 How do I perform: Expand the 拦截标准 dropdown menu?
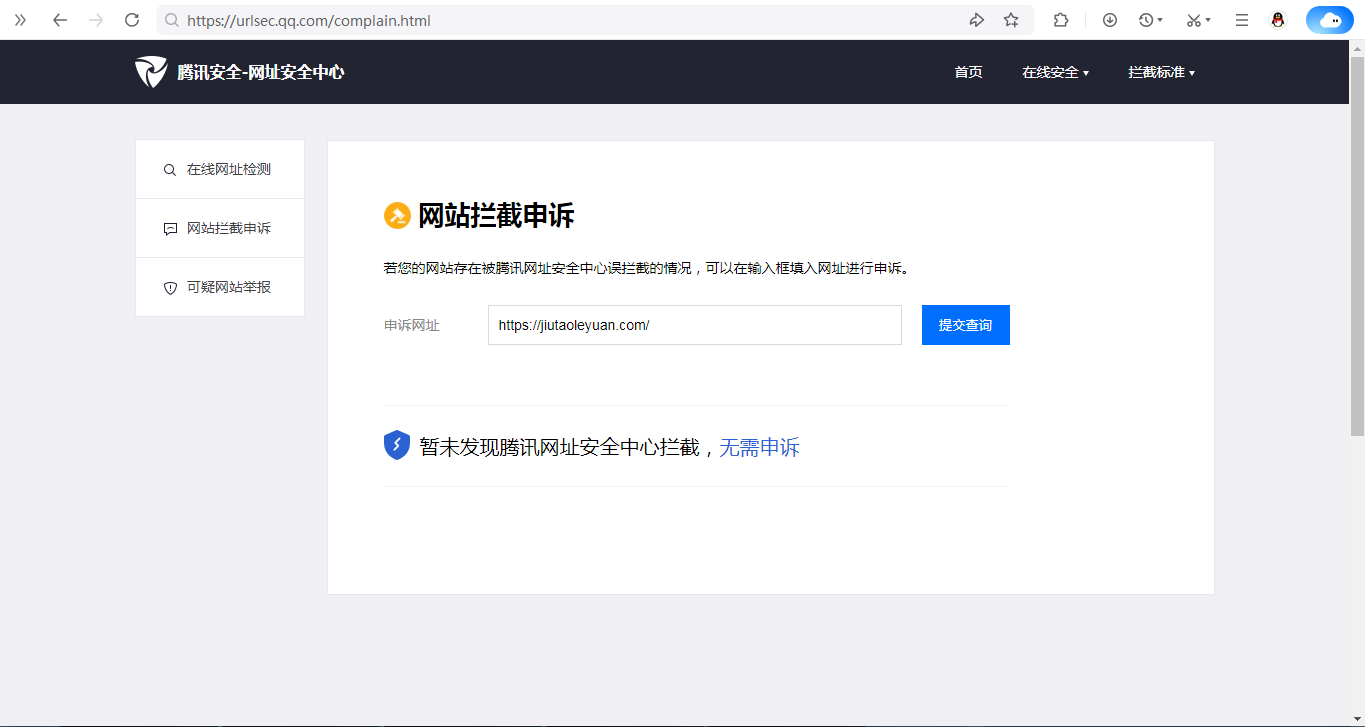pyautogui.click(x=1162, y=72)
